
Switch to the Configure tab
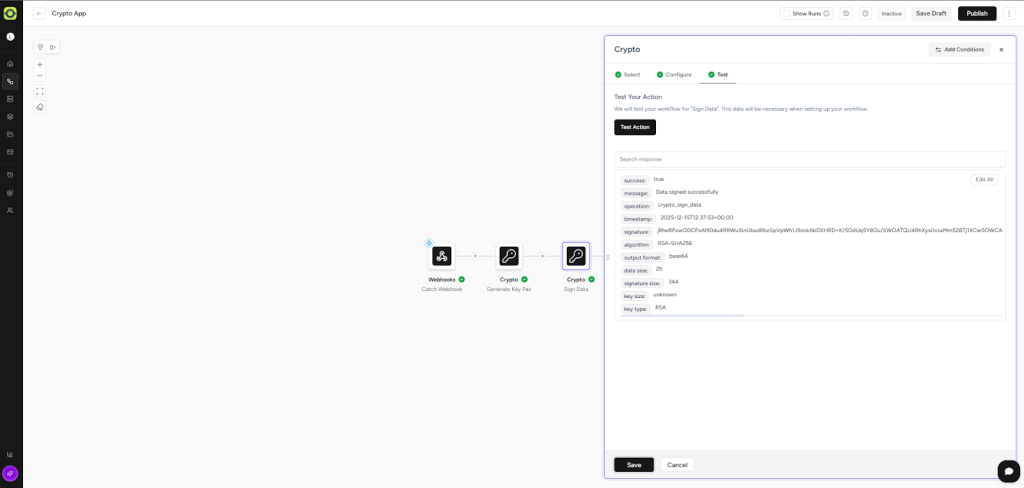pos(674,75)
